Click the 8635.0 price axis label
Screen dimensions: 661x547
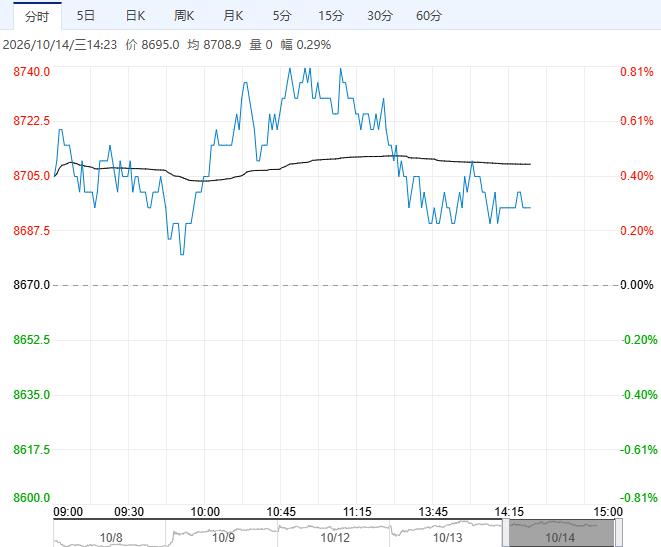coord(31,395)
